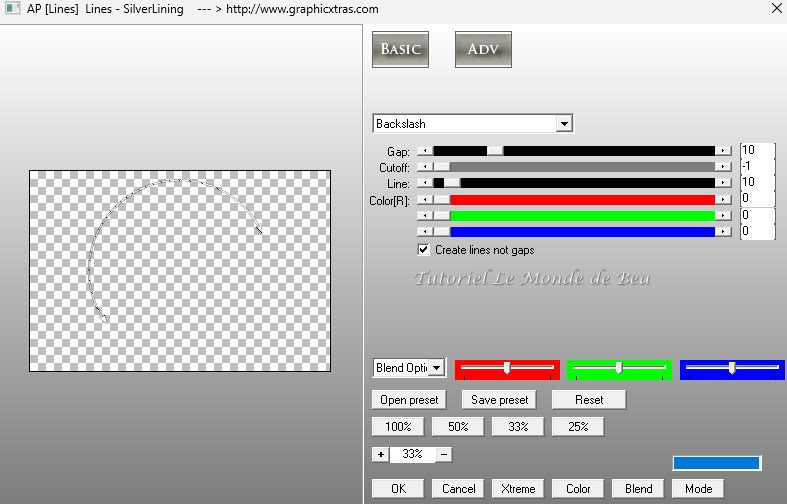The image size is (787, 504).
Task: Click left arrow of the Line slider
Action: [x=425, y=183]
